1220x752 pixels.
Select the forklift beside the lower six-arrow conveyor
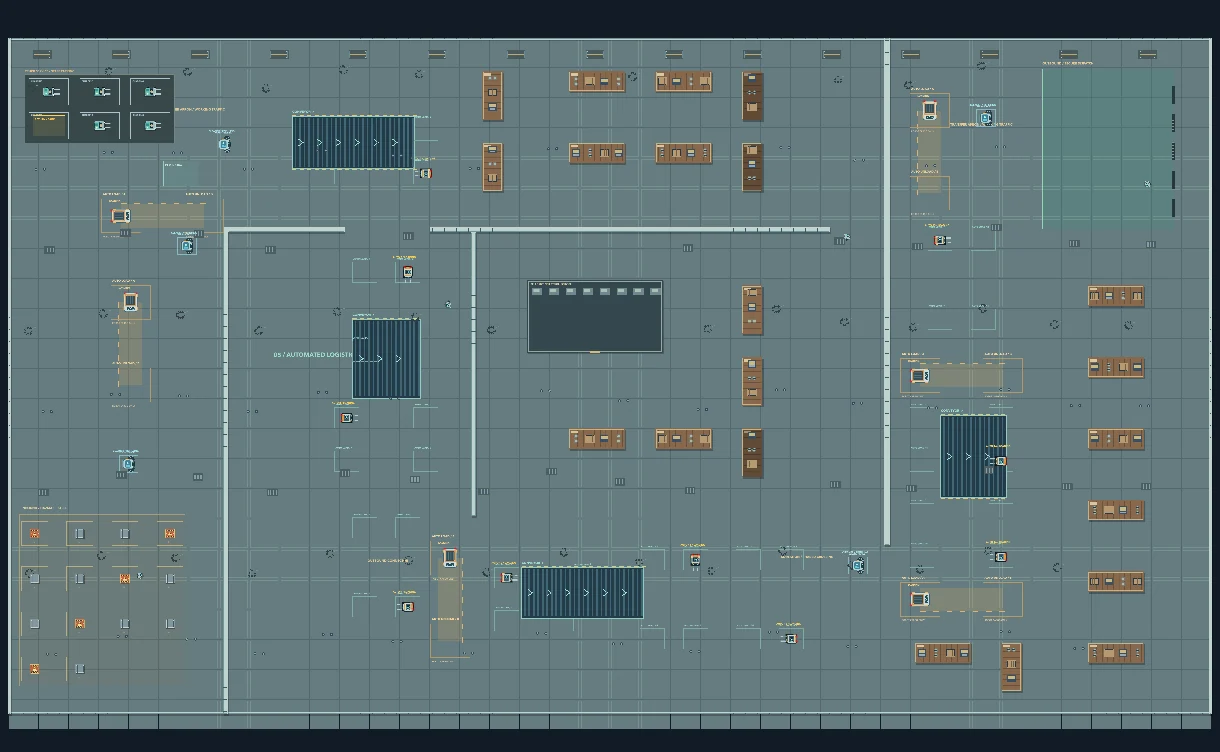[450, 557]
